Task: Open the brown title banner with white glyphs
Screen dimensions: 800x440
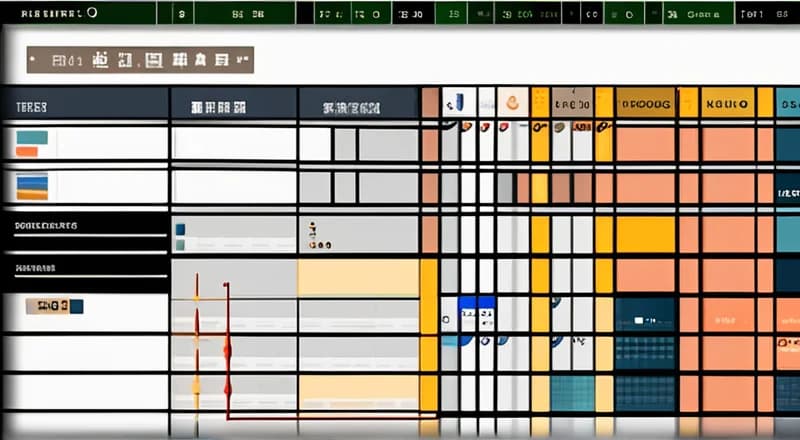Action: [x=140, y=60]
